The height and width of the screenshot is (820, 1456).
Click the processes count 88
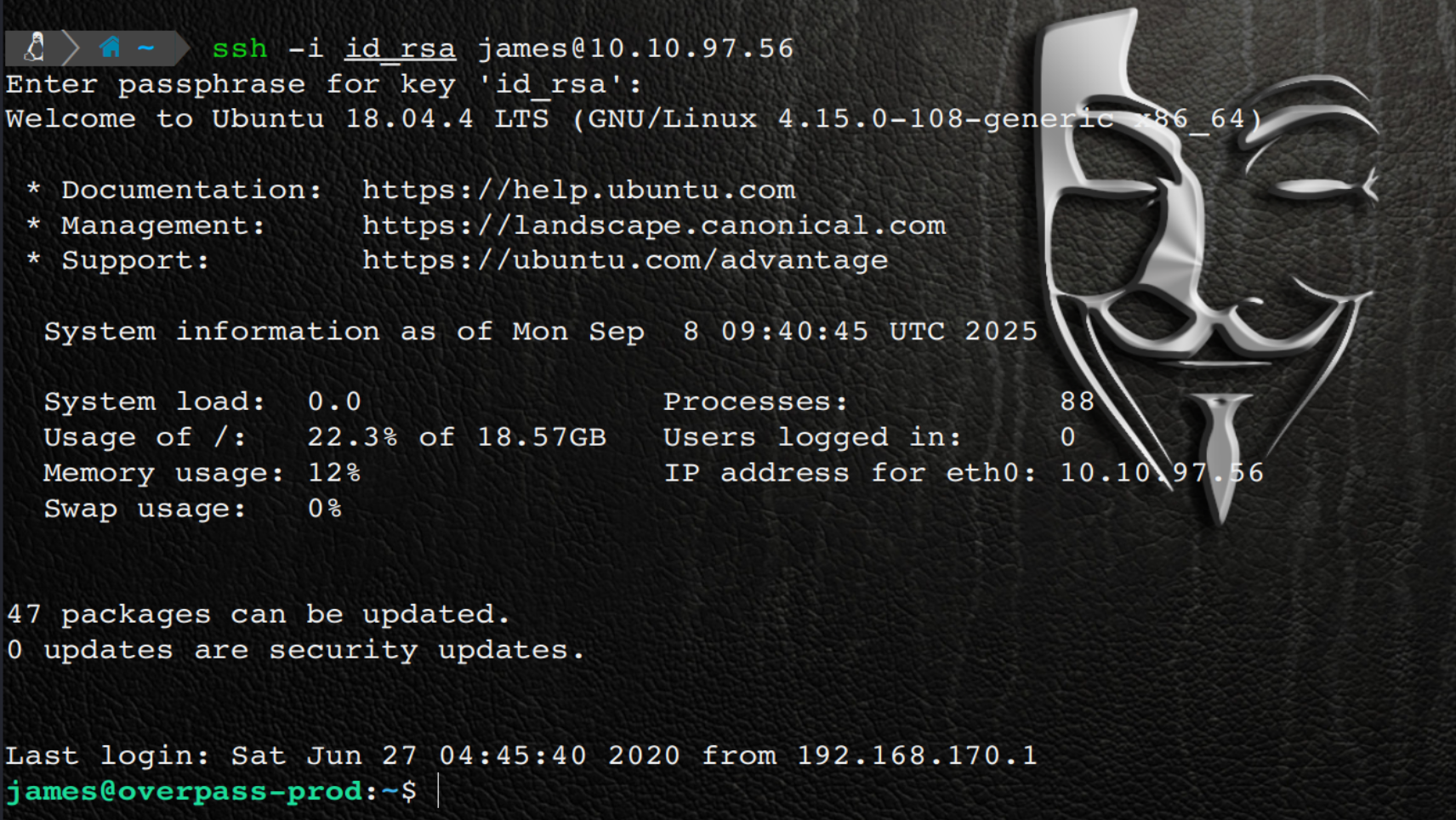point(1077,401)
